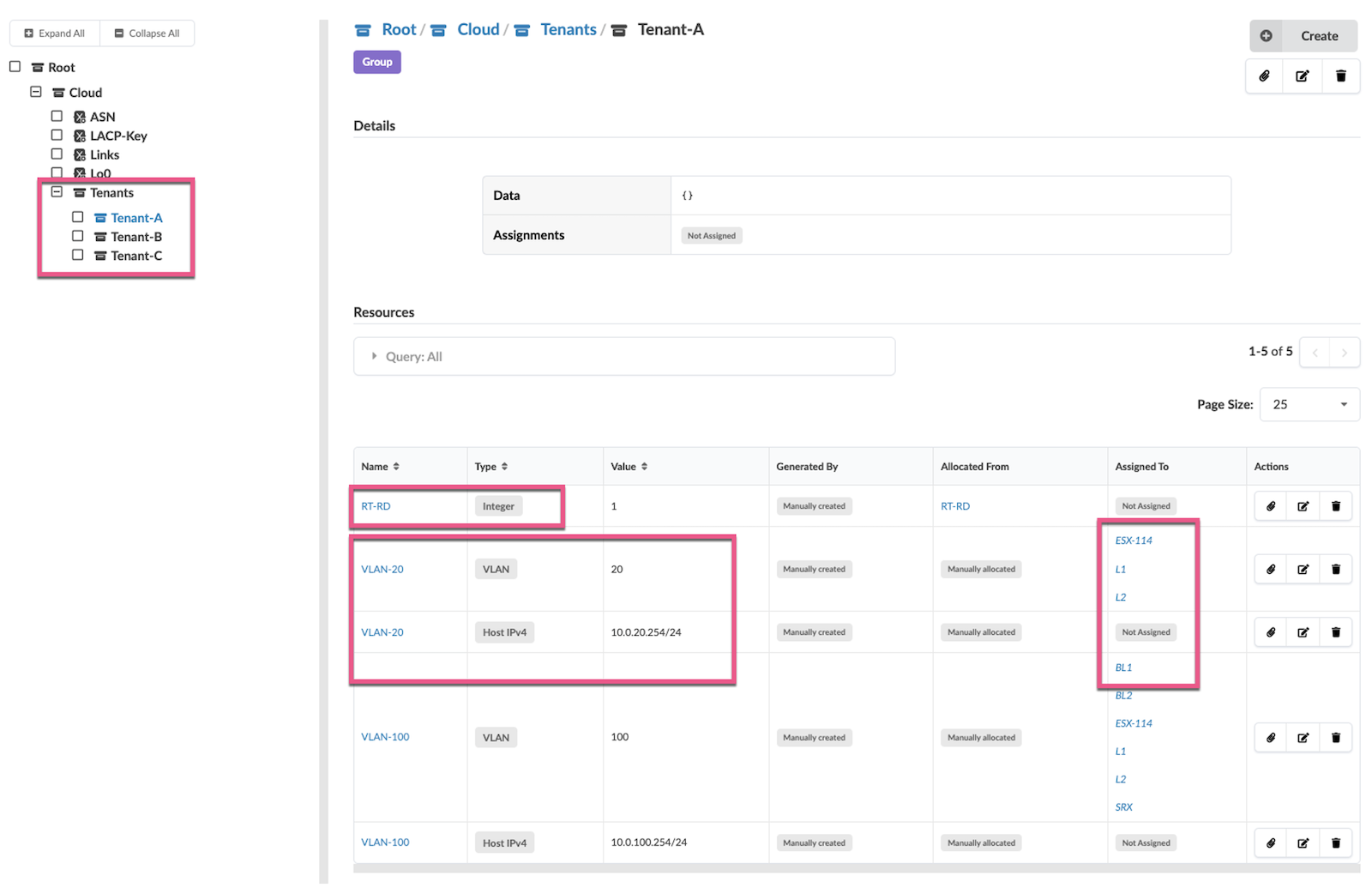Click Collapse All button
This screenshot has height=888, width=1372.
click(147, 33)
